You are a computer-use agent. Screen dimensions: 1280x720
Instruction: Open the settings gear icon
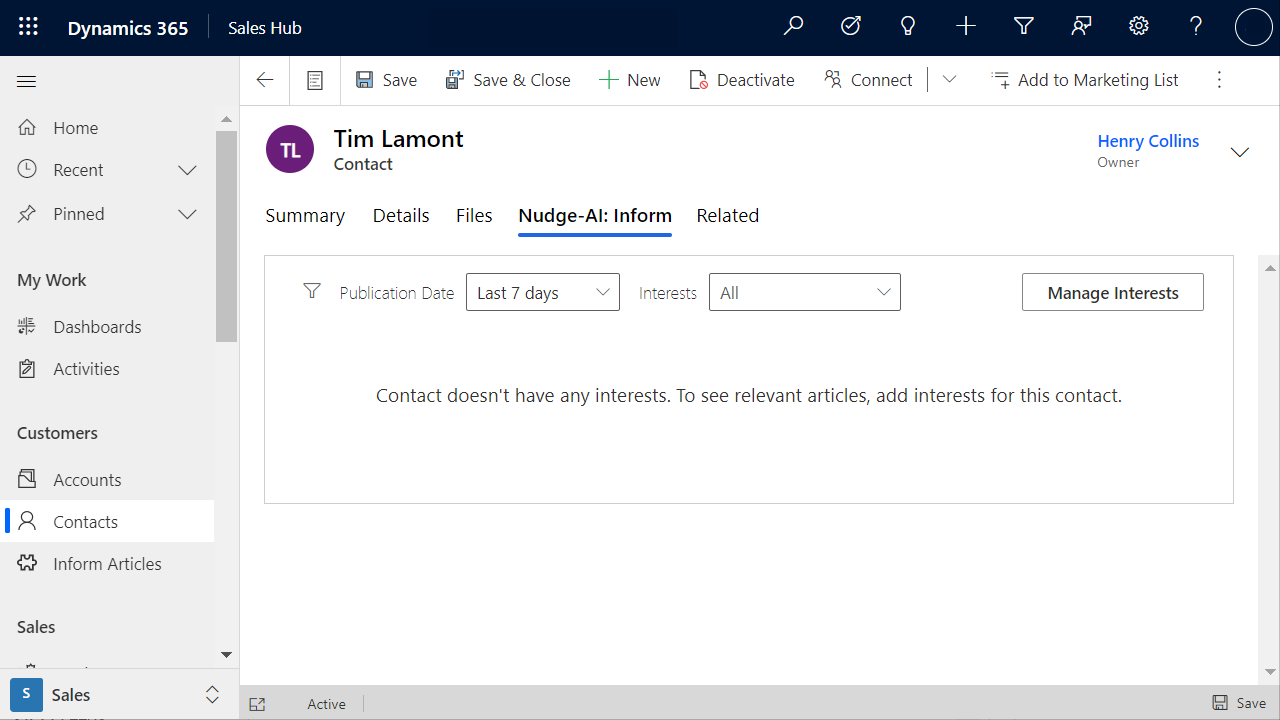[1139, 27]
